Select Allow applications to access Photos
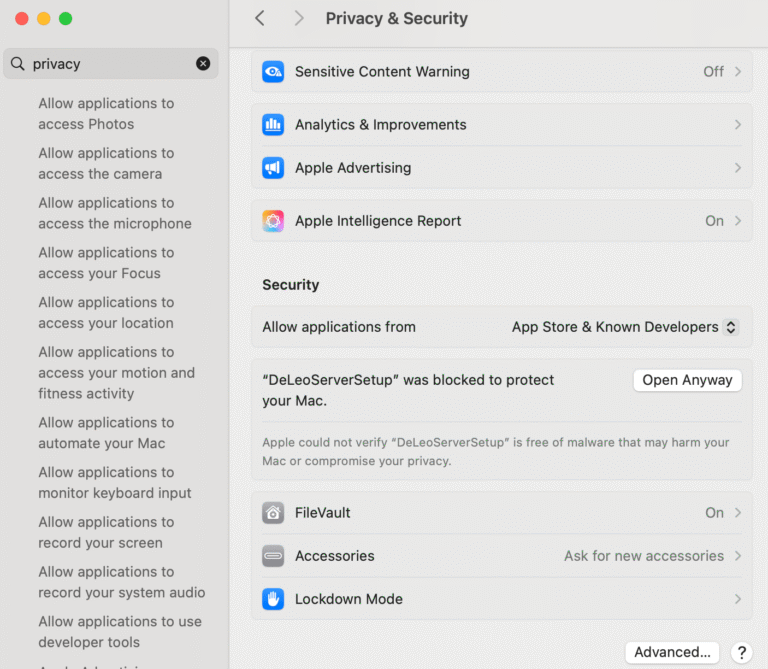The height and width of the screenshot is (669, 768). pos(106,114)
